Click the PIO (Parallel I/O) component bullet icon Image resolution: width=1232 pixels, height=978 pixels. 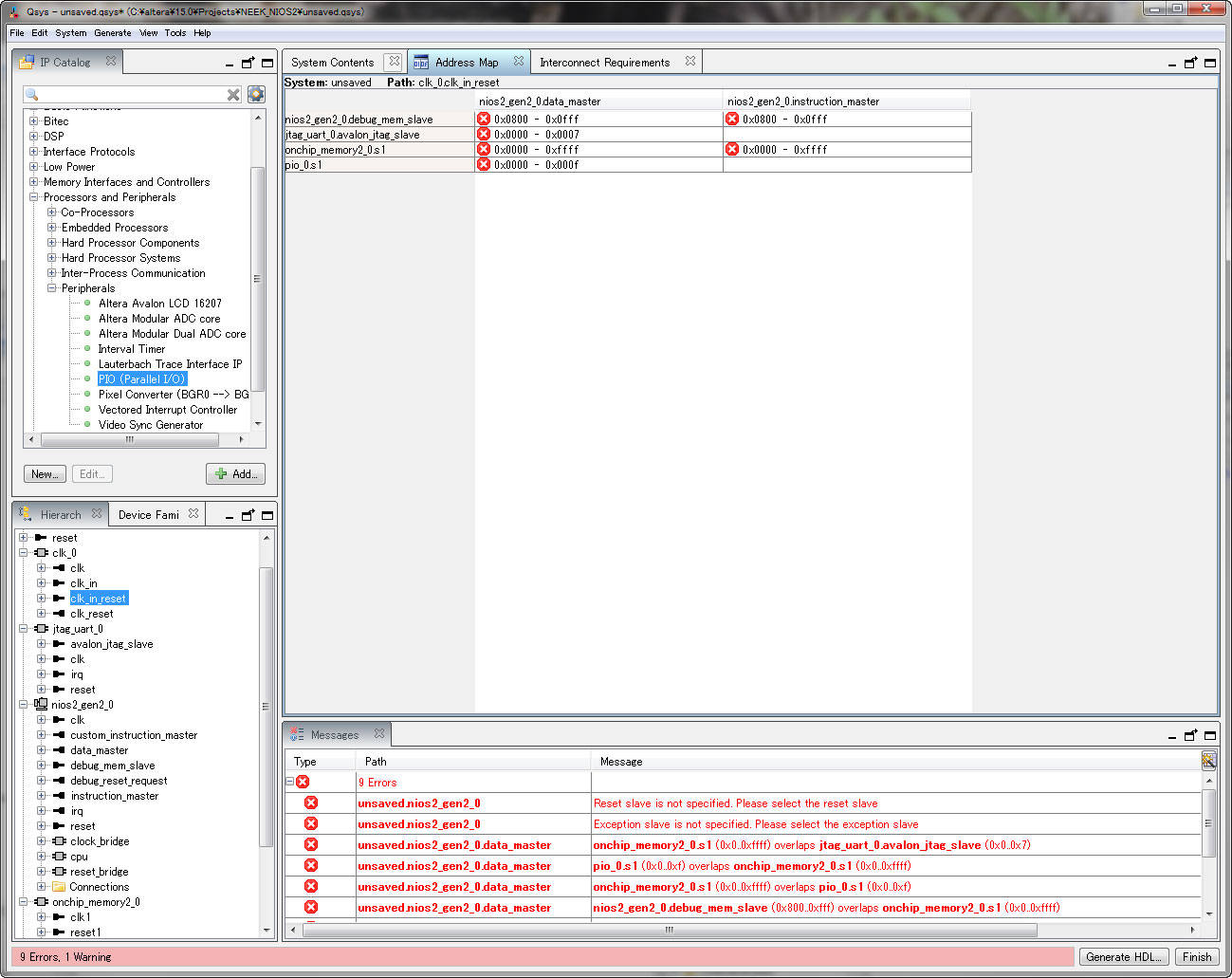pyautogui.click(x=87, y=379)
